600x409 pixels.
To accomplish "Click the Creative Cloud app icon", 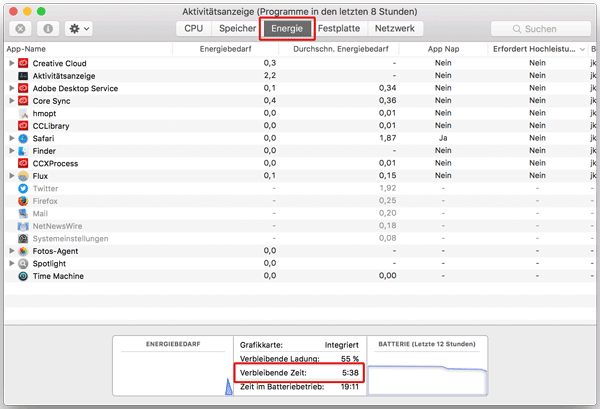I will click(23, 63).
